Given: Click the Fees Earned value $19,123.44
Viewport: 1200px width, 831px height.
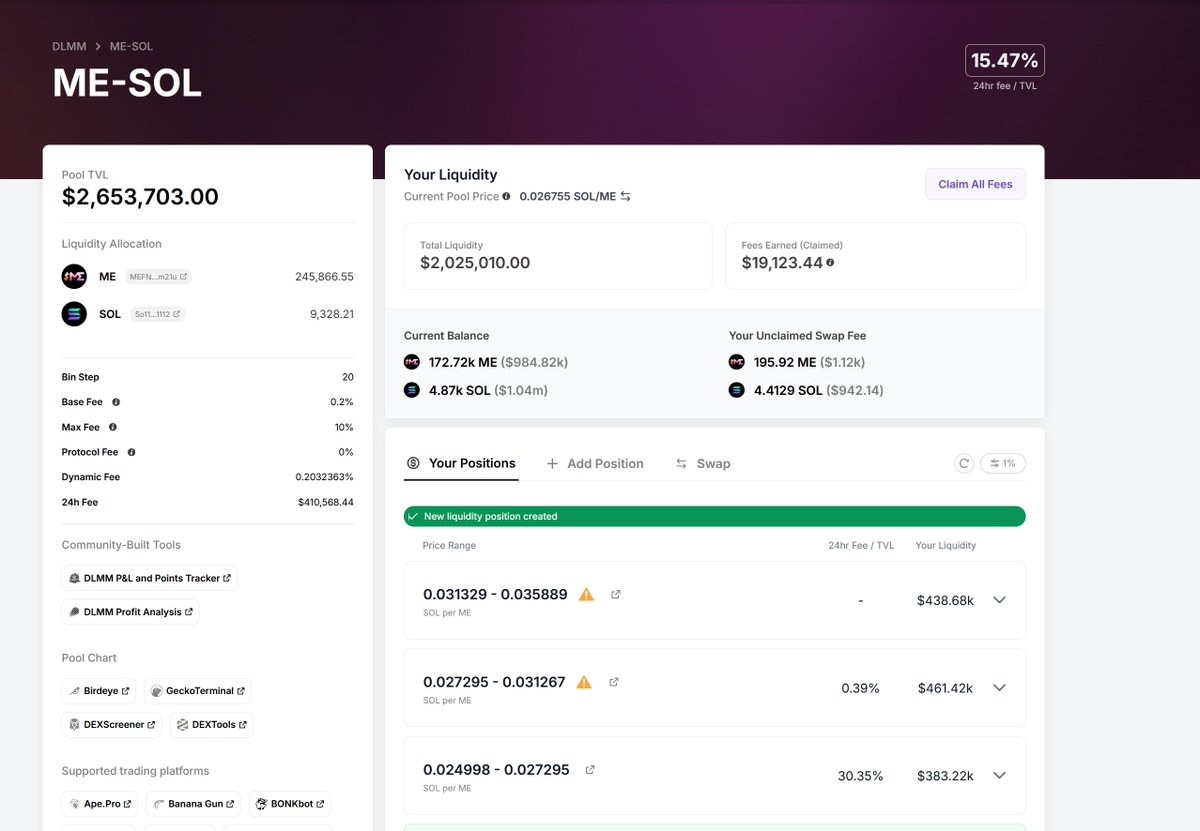Looking at the screenshot, I should (x=782, y=263).
